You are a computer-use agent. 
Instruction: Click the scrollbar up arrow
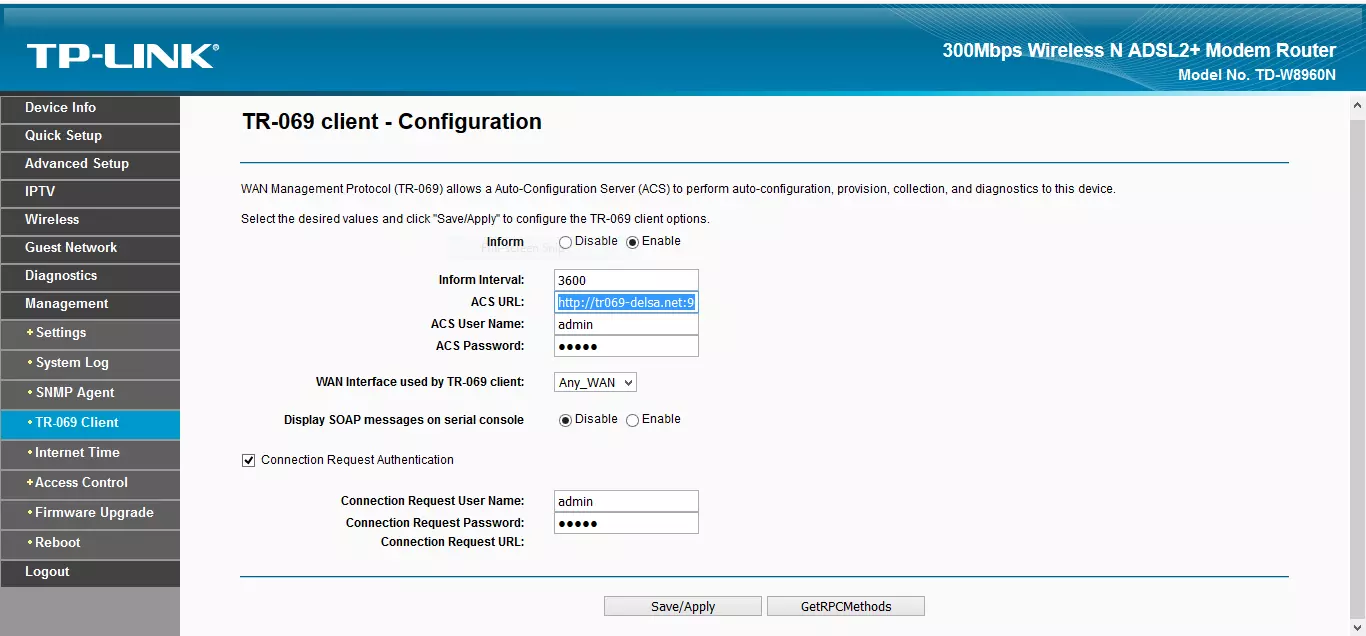tap(1357, 105)
